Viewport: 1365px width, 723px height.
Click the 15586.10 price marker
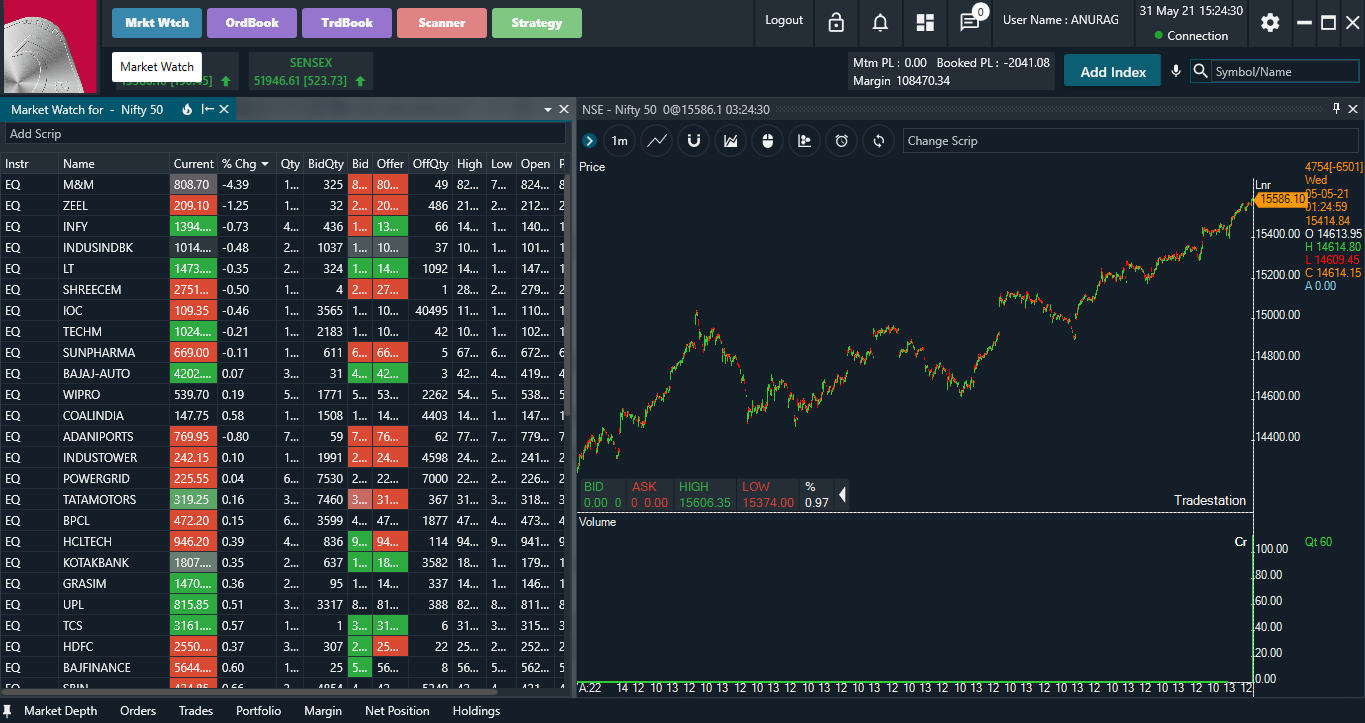[1280, 199]
